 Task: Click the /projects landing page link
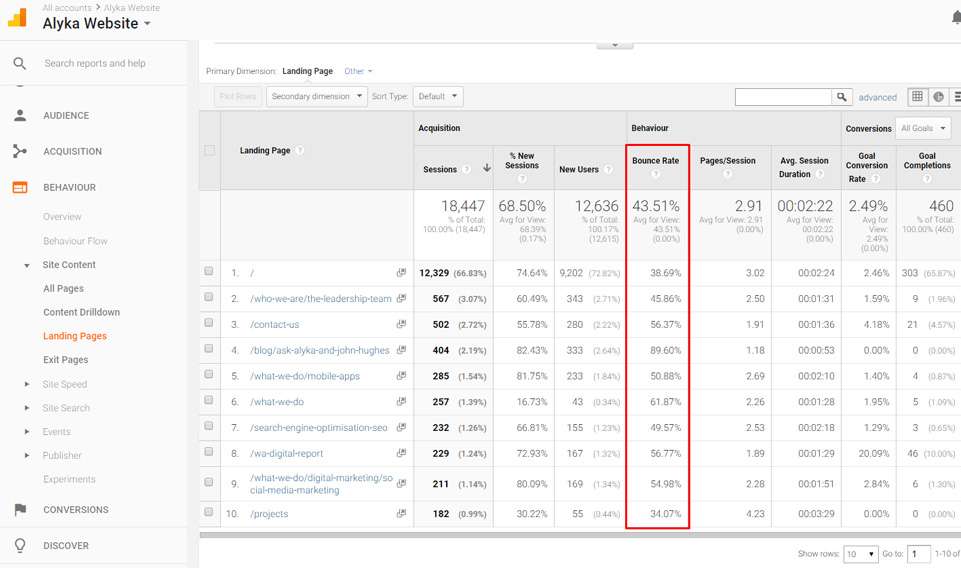coord(269,513)
